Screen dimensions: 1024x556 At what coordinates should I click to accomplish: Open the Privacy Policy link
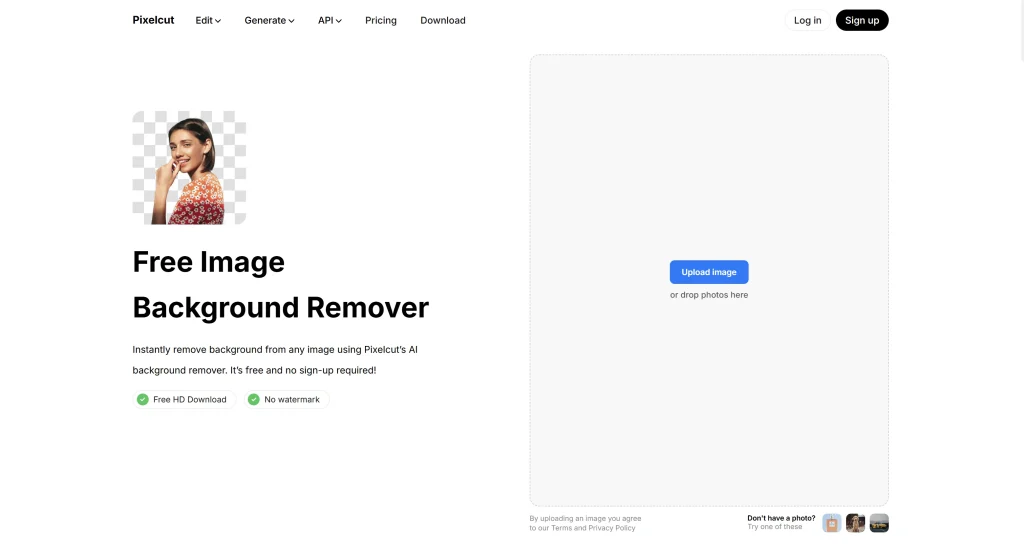612,528
